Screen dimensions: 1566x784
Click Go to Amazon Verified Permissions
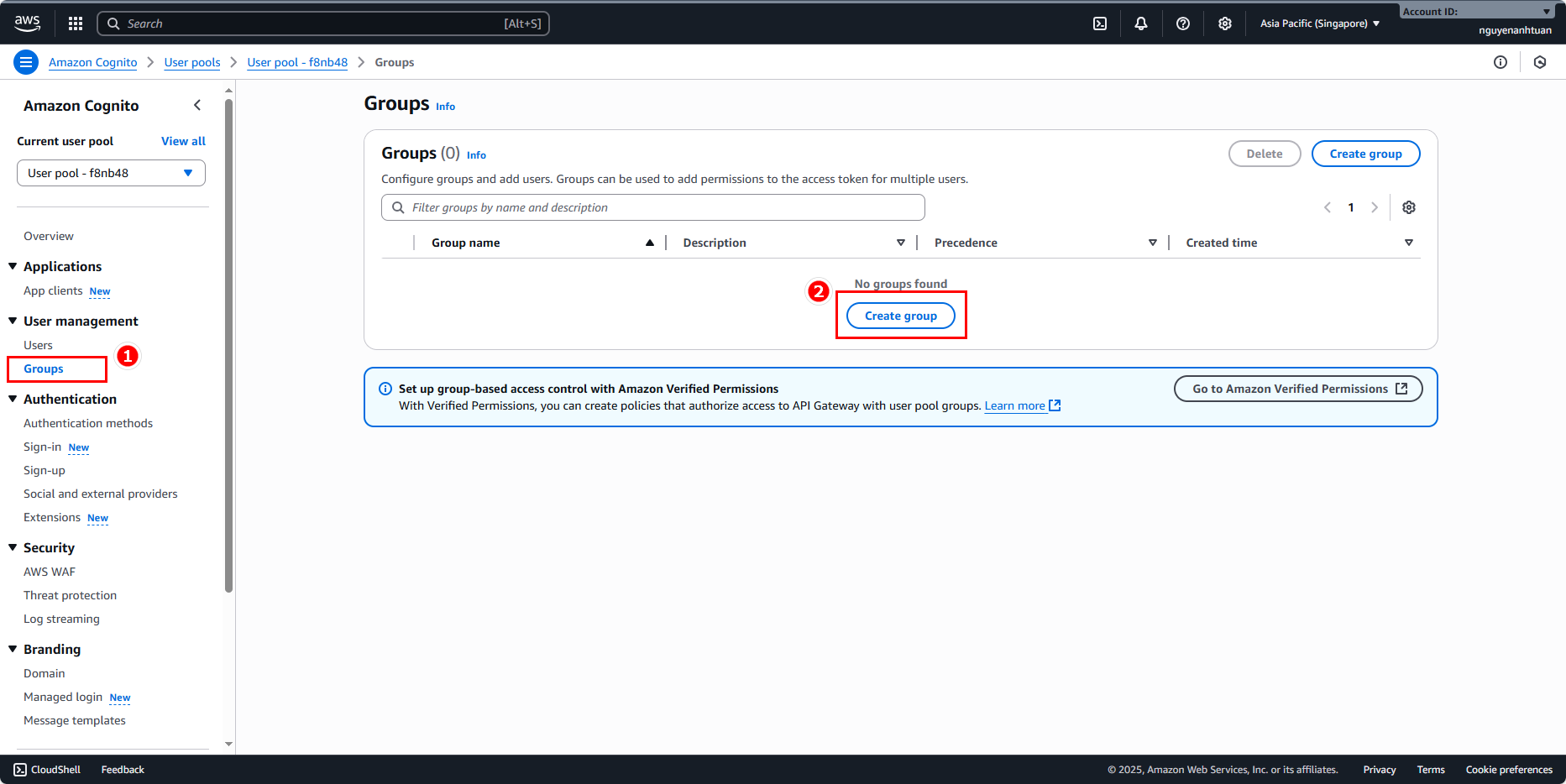click(x=1297, y=389)
